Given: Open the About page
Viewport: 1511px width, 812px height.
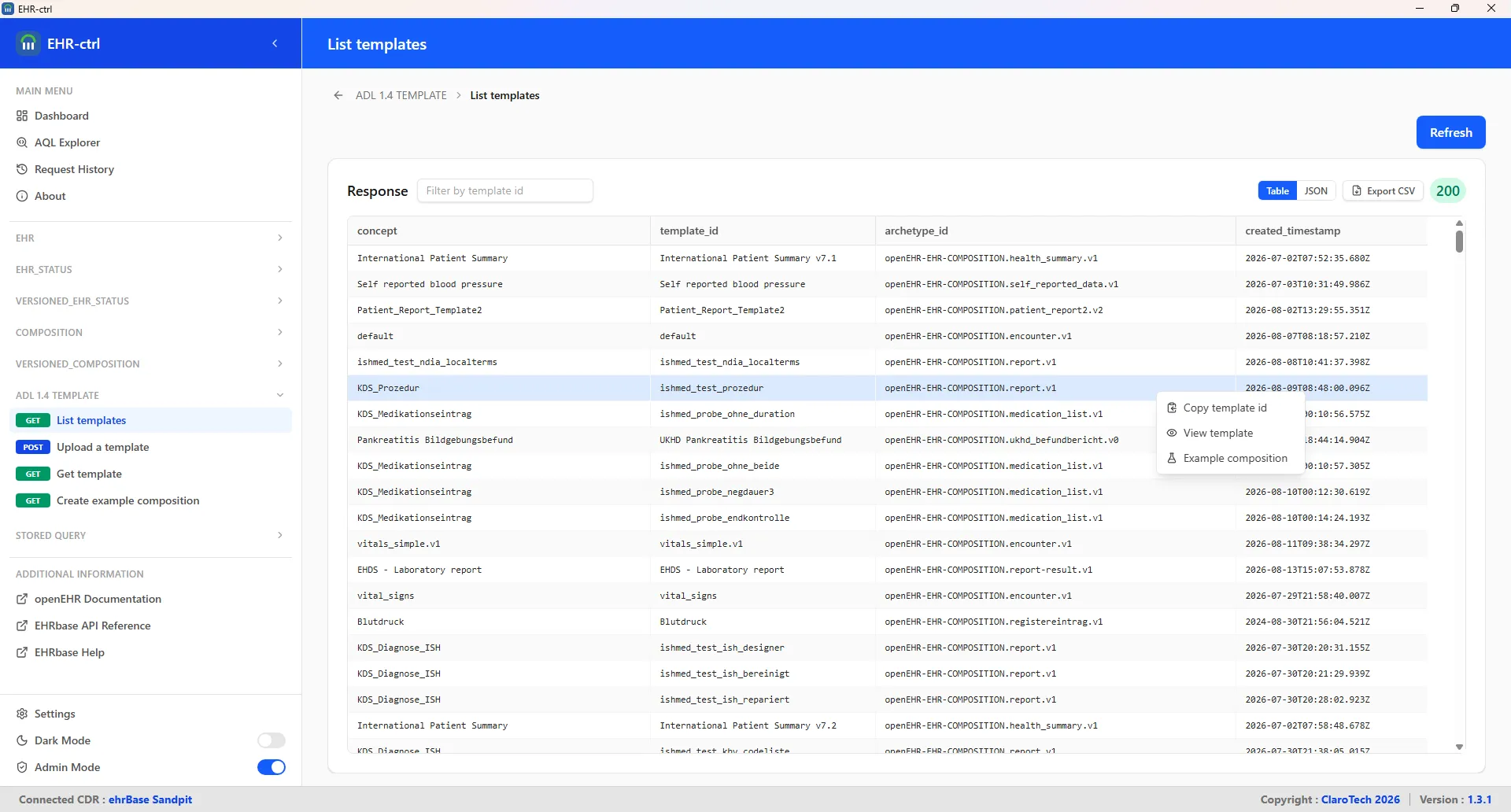Looking at the screenshot, I should (x=50, y=196).
